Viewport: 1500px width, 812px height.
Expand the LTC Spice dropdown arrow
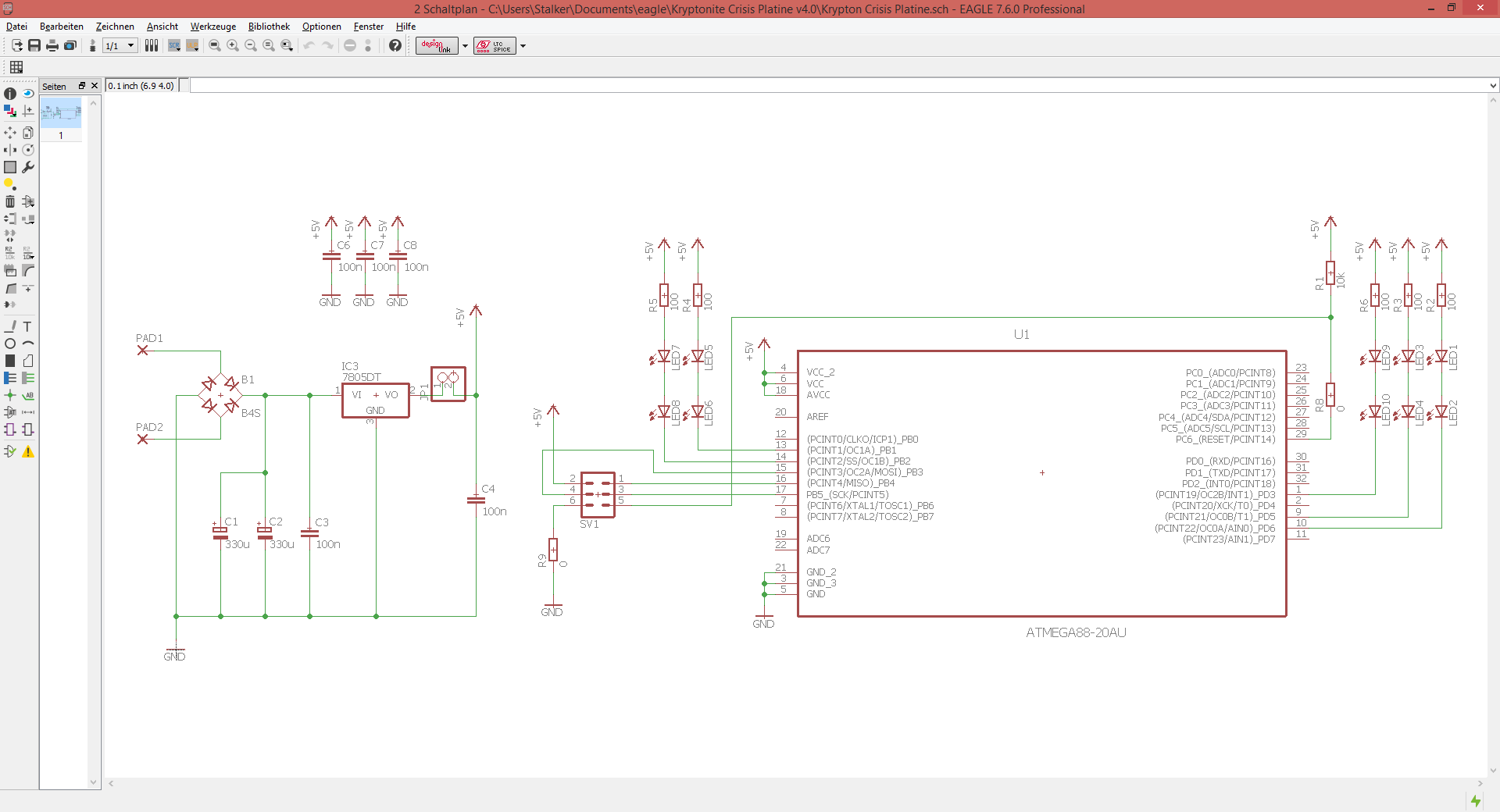[523, 45]
